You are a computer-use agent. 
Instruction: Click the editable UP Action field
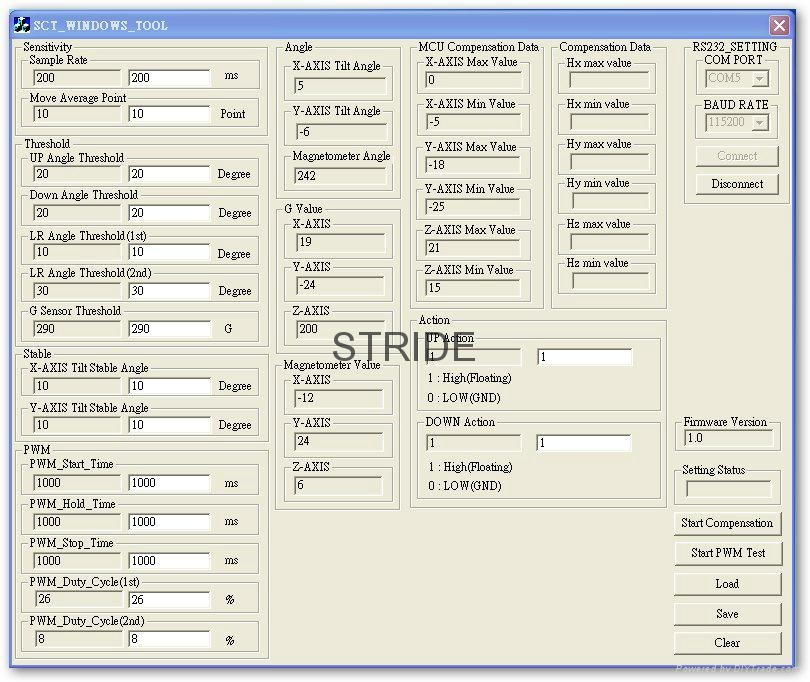pyautogui.click(x=584, y=357)
